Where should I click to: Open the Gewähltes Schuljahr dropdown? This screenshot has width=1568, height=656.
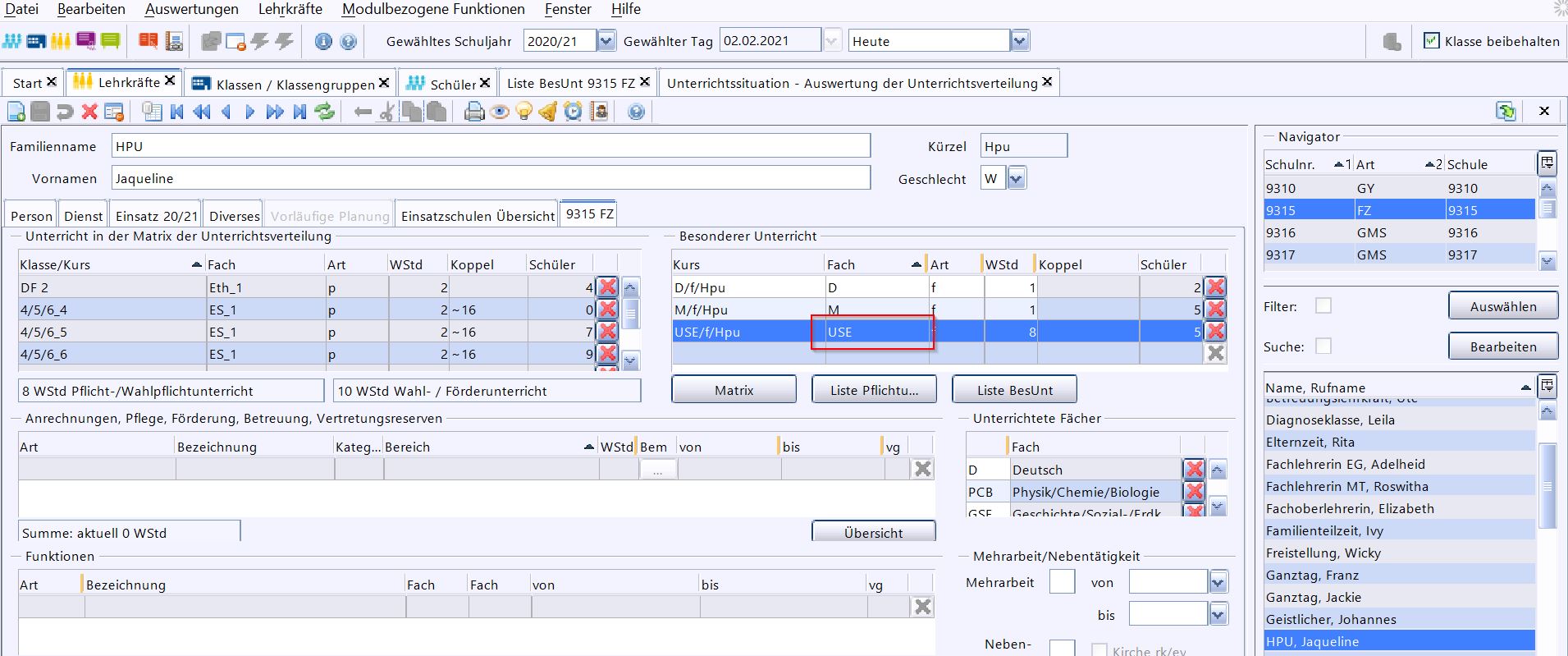tap(606, 40)
